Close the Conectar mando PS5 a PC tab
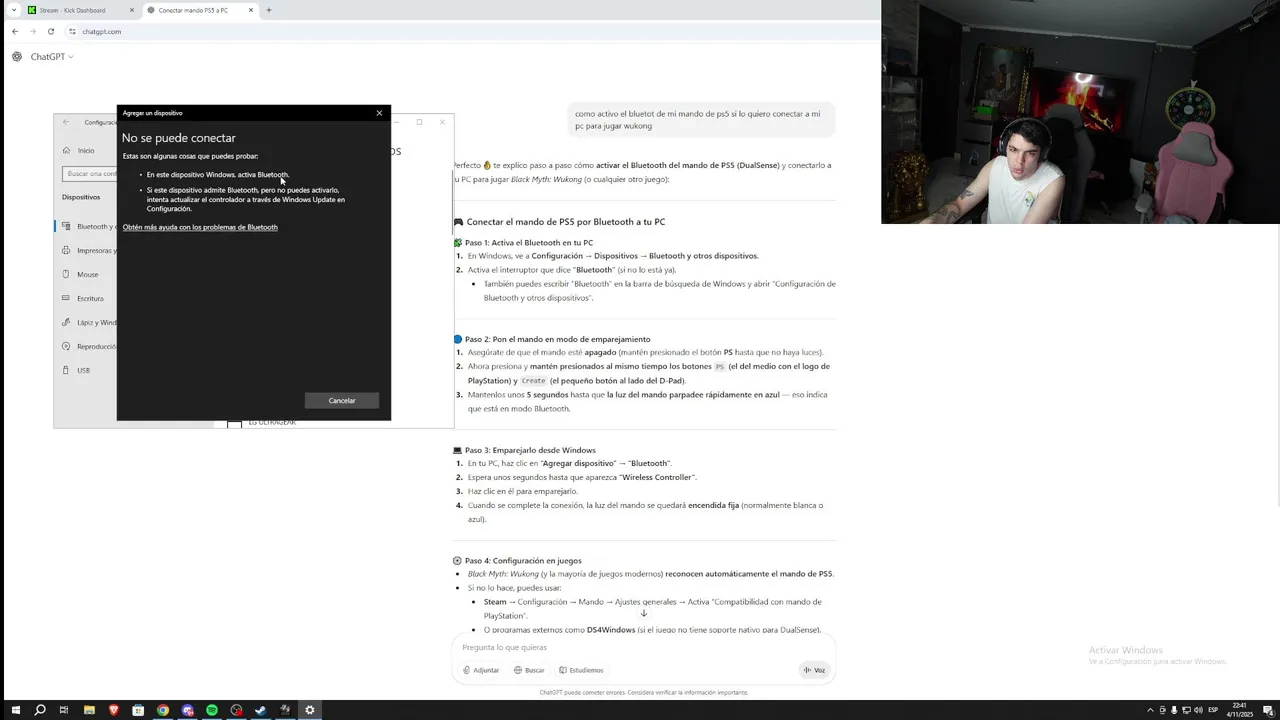The width and height of the screenshot is (1280, 720). 249,10
